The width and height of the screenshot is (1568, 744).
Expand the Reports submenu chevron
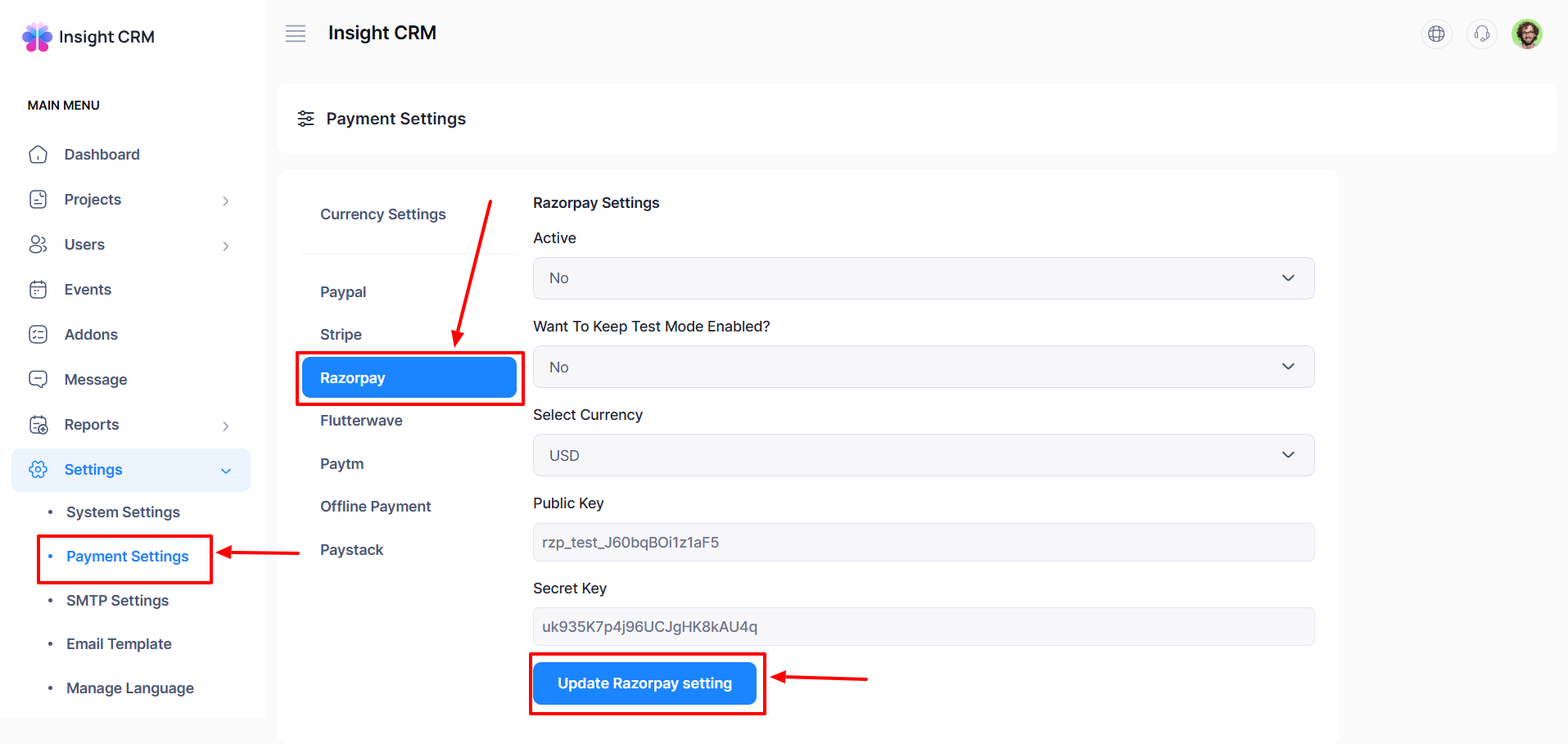[226, 426]
